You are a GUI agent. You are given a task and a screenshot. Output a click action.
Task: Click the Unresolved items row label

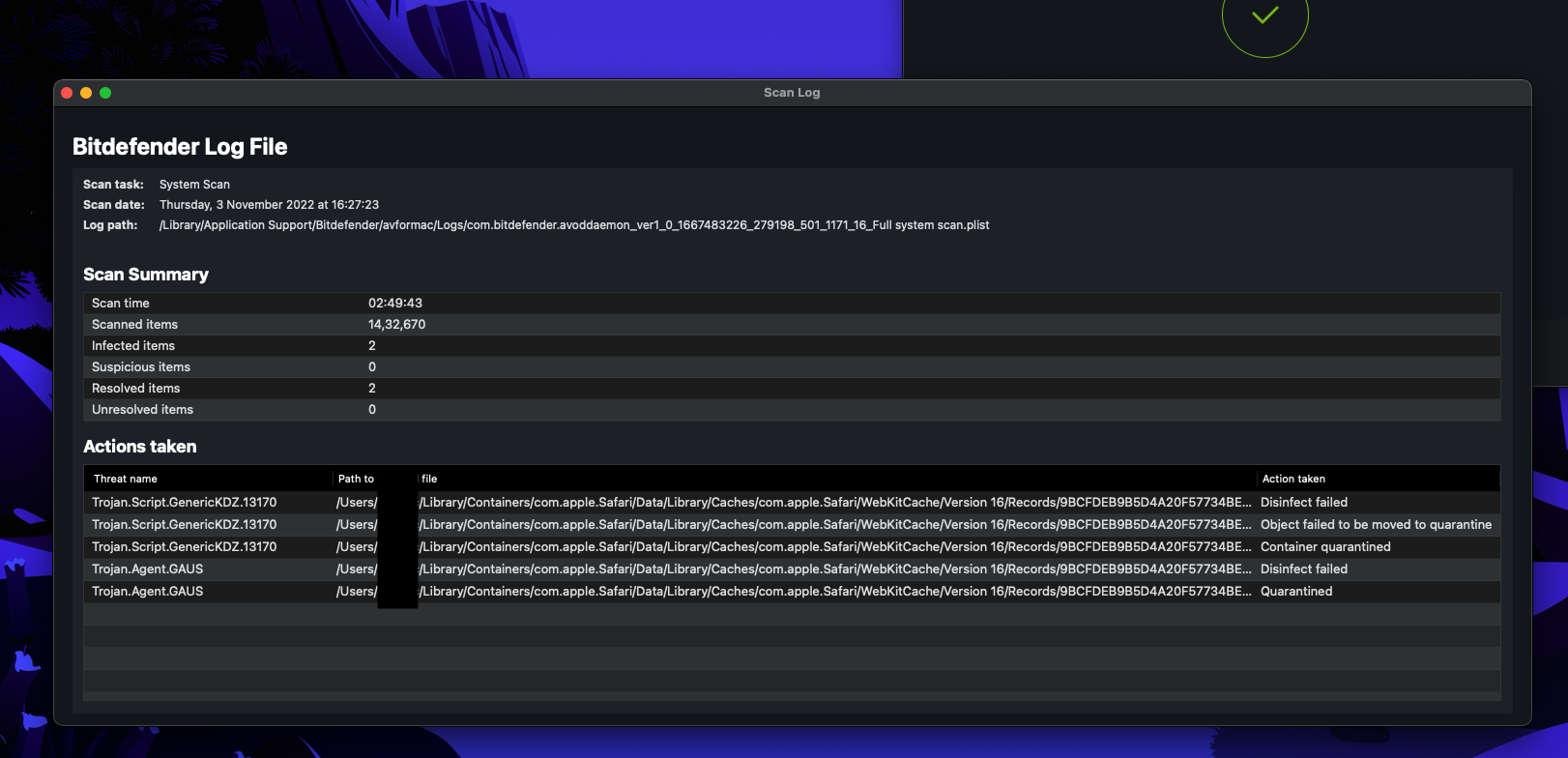pyautogui.click(x=142, y=410)
